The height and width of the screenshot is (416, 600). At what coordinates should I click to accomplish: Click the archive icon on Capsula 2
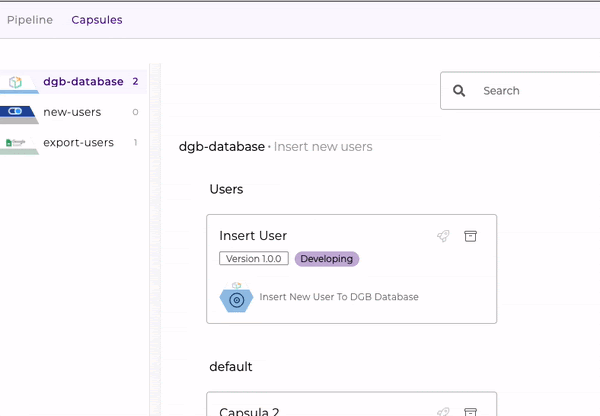coord(471,412)
